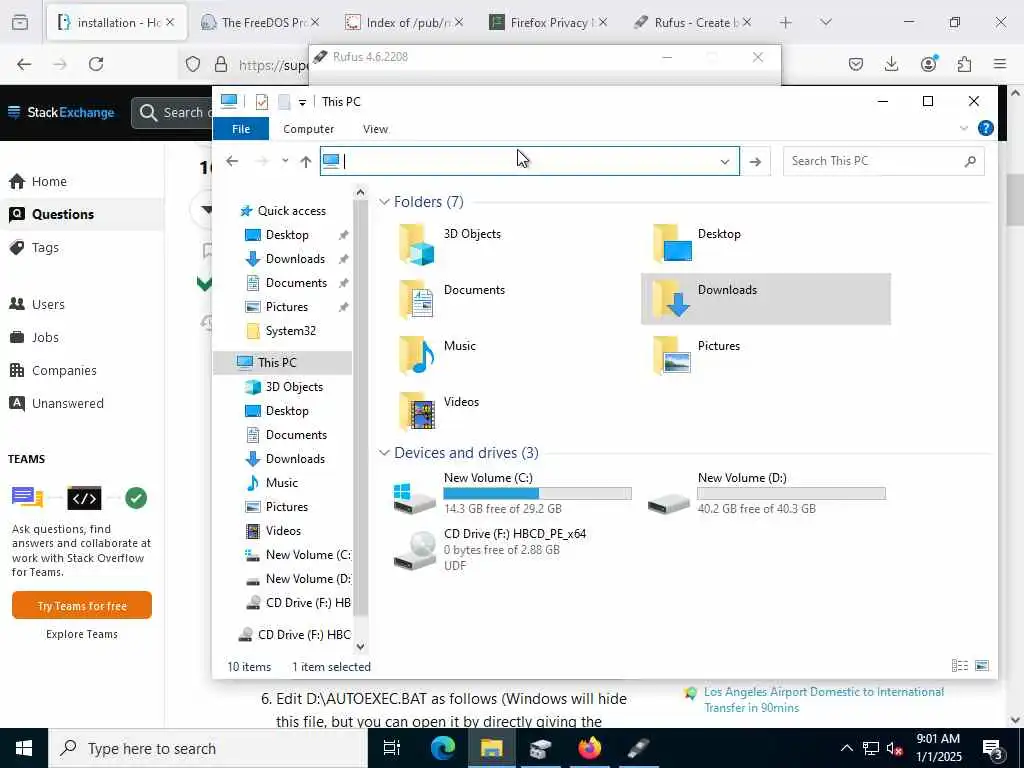
Task: Click the Explorer Back arrow
Action: pyautogui.click(x=232, y=161)
